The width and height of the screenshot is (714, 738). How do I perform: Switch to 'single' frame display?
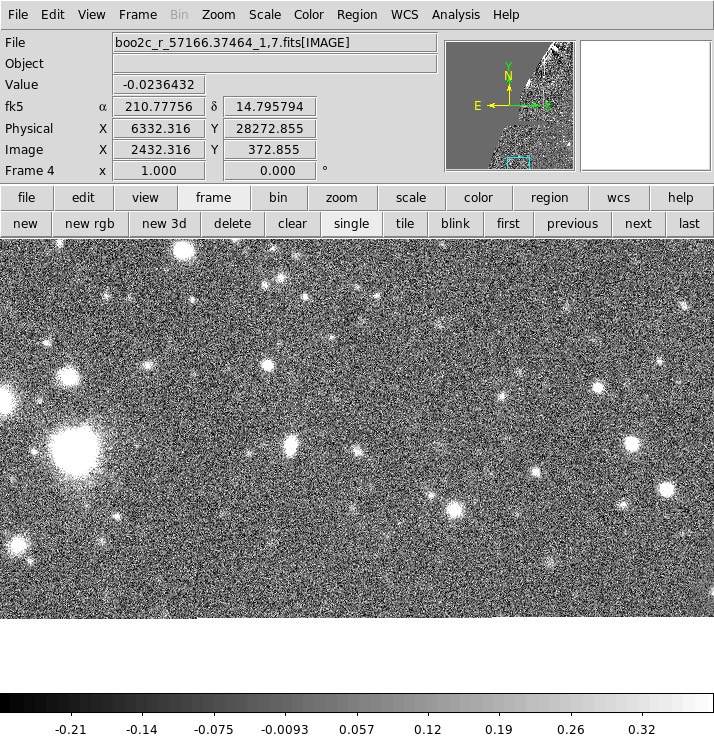pos(352,224)
